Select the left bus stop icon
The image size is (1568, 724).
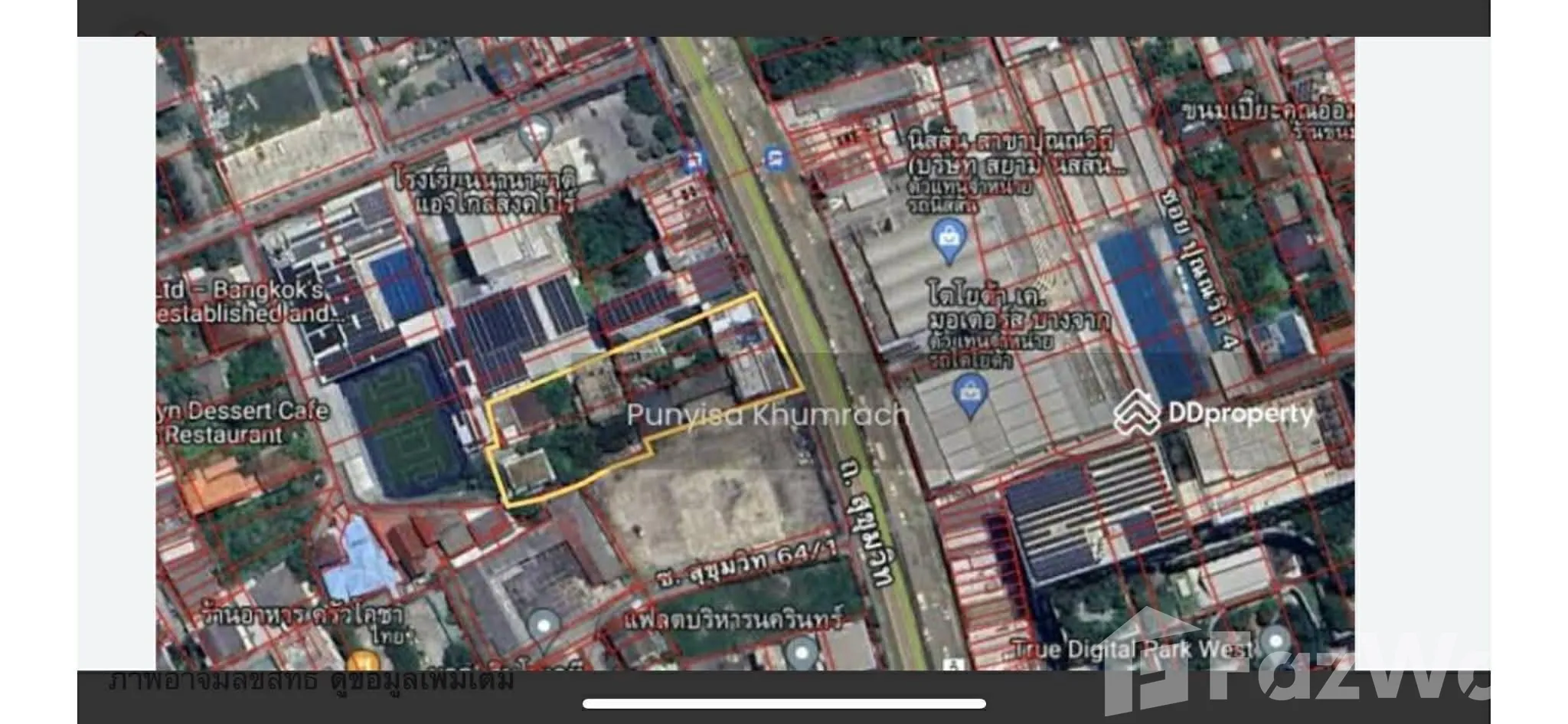[693, 161]
